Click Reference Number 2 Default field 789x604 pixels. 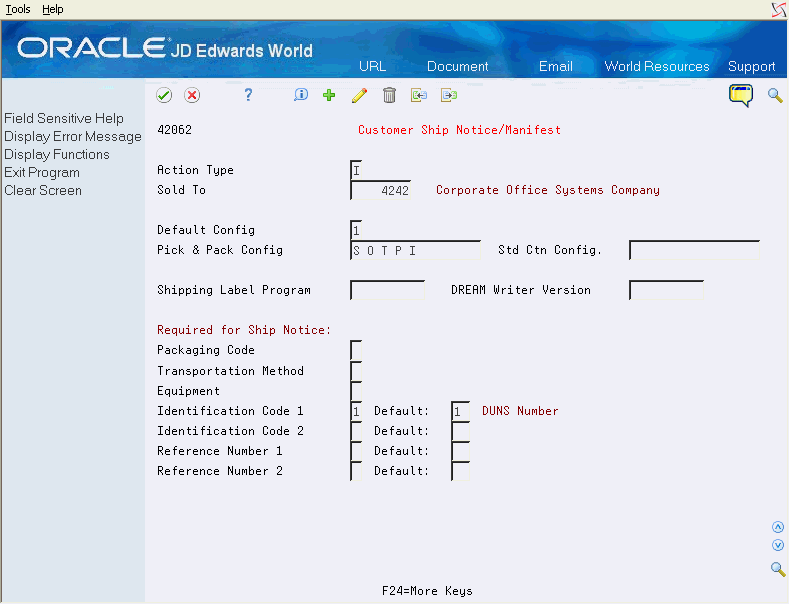click(460, 472)
